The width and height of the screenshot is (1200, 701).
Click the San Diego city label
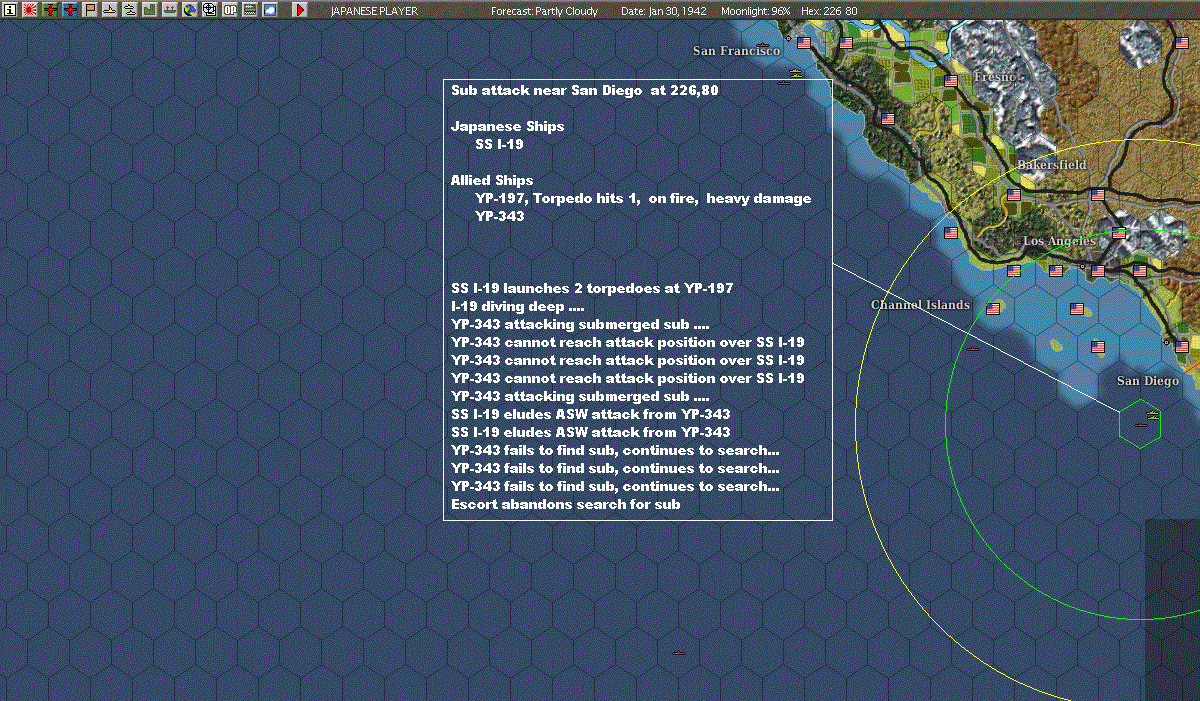[x=1148, y=381]
